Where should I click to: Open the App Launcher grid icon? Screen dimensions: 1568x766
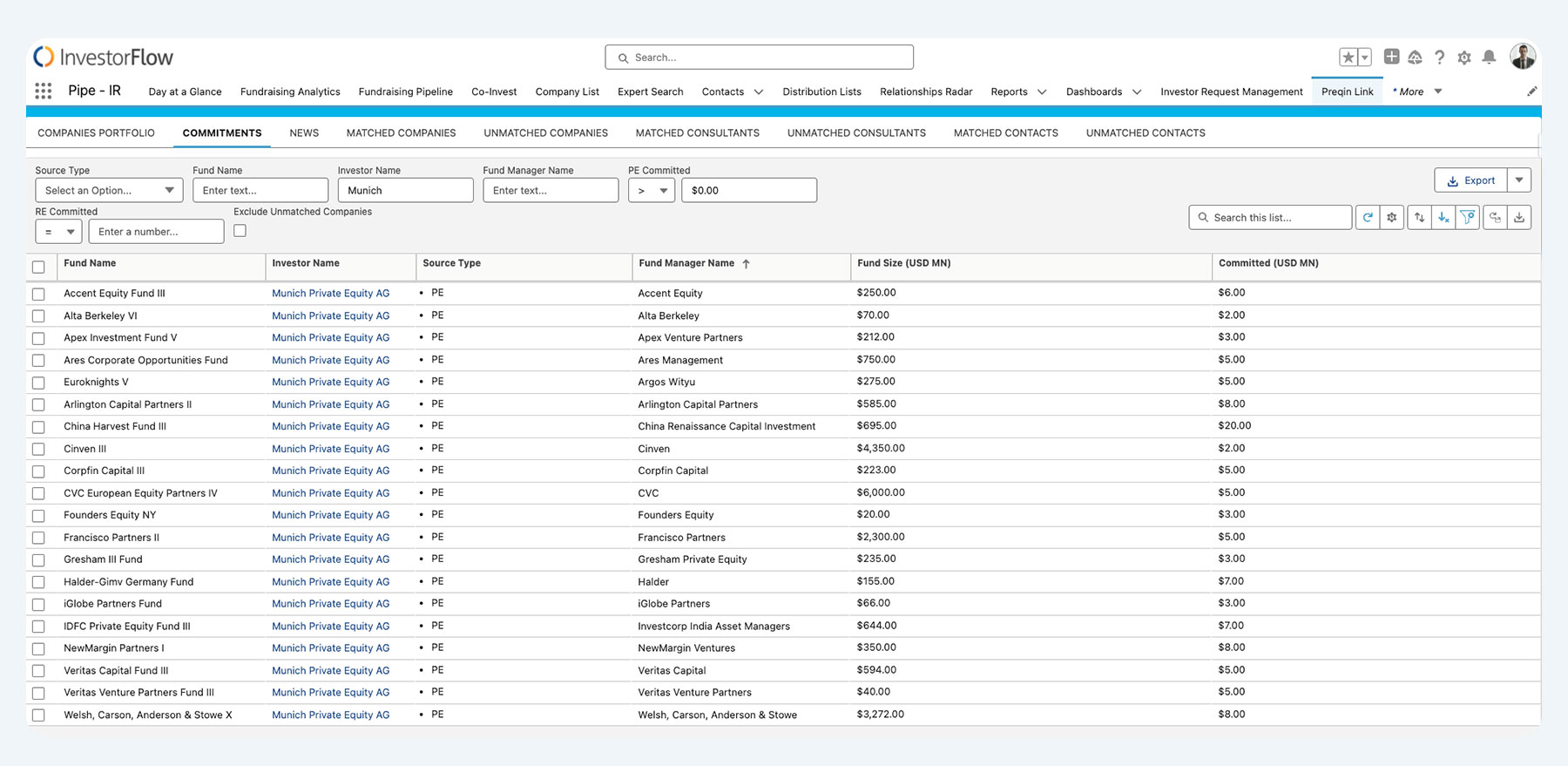[43, 91]
